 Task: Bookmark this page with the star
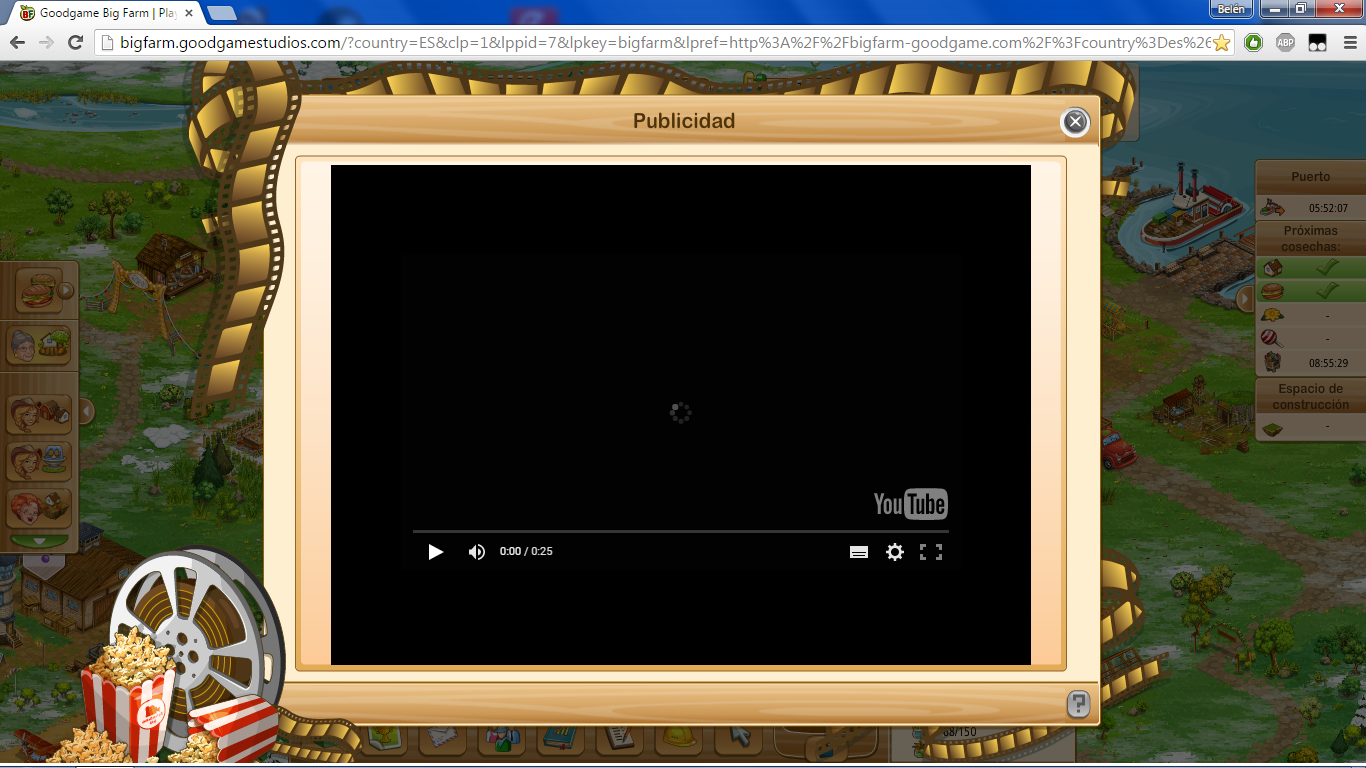tap(1221, 43)
